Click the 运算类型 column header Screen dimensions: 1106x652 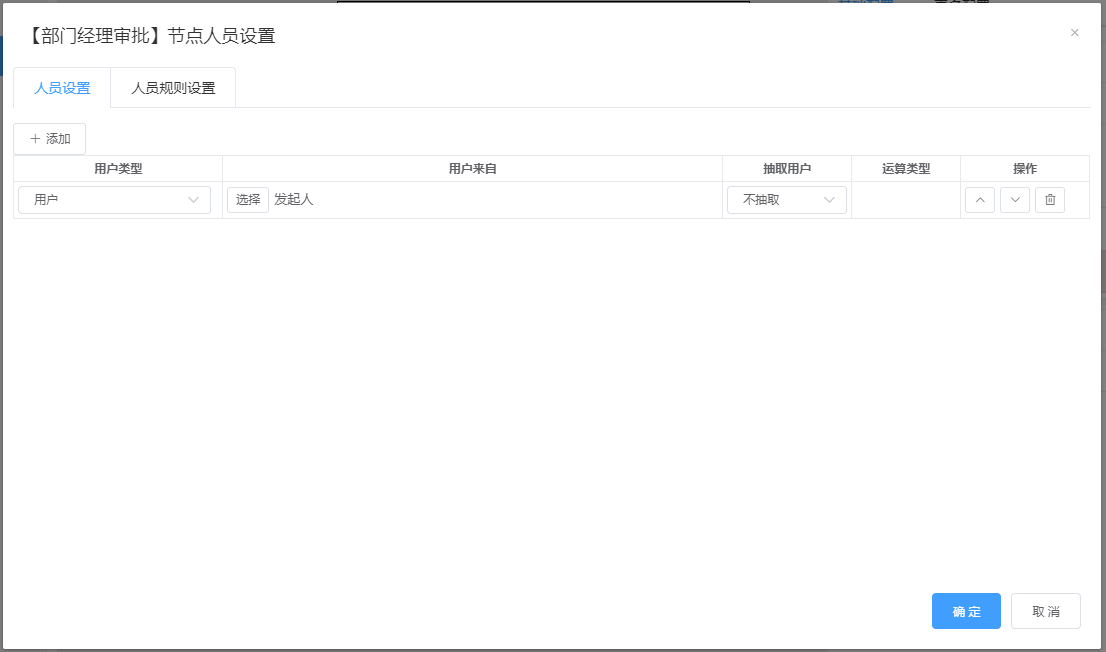pyautogui.click(x=905, y=169)
